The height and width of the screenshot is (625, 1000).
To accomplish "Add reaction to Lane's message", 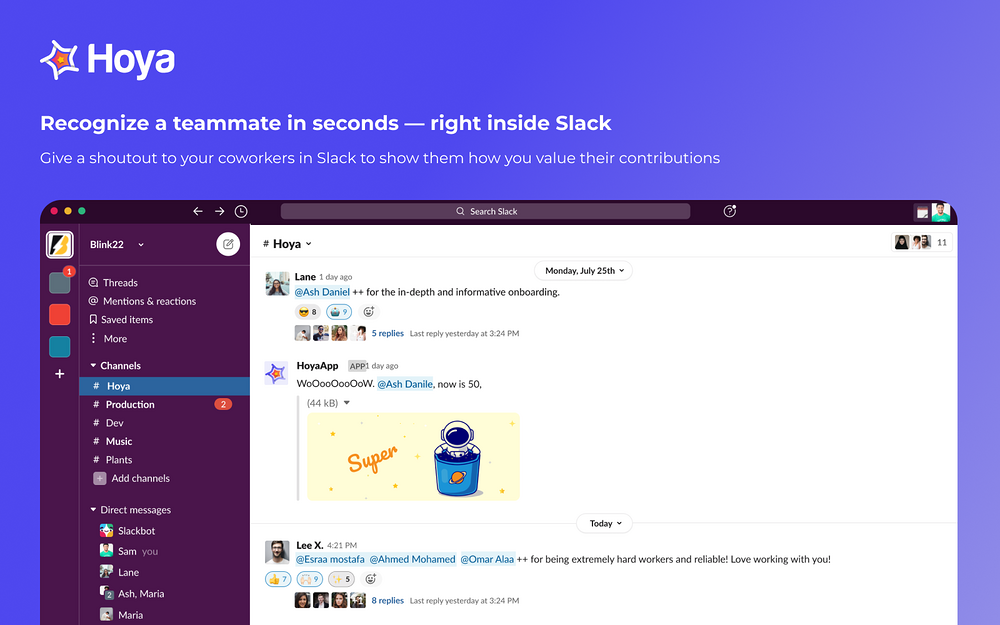I will point(369,312).
